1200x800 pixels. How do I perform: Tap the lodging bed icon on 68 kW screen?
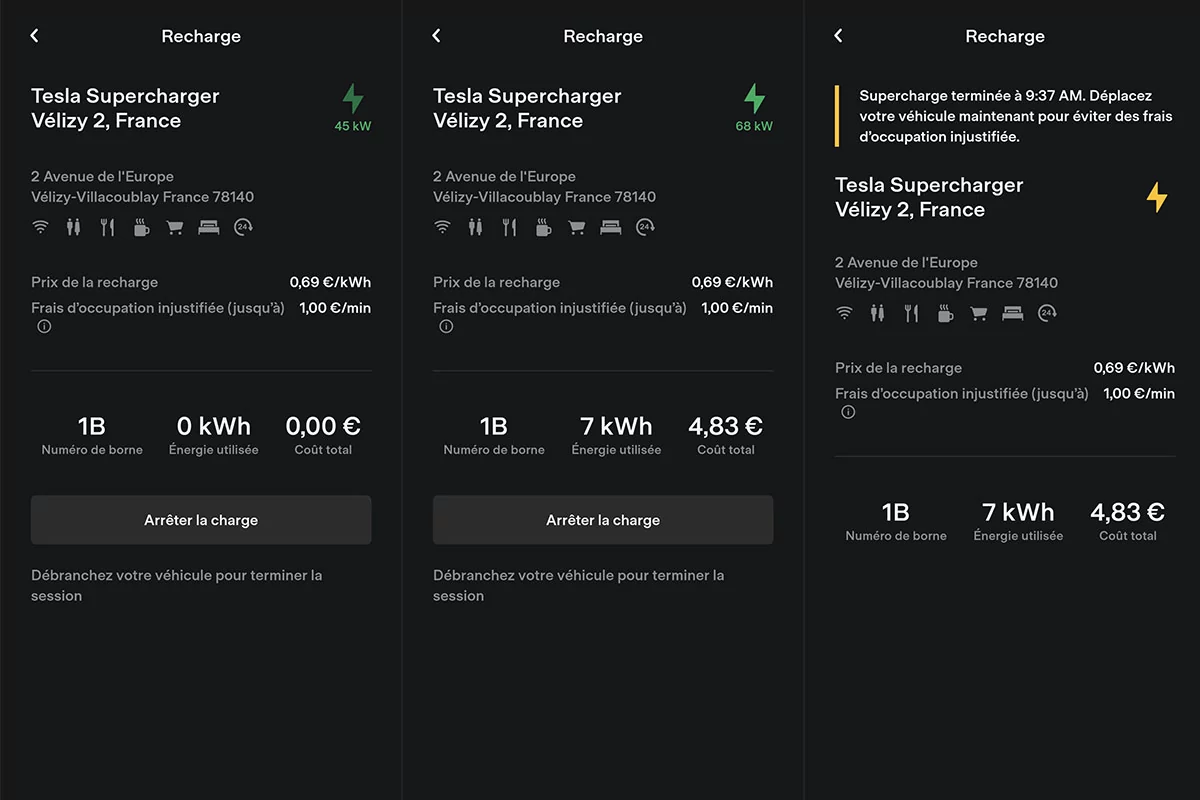611,227
